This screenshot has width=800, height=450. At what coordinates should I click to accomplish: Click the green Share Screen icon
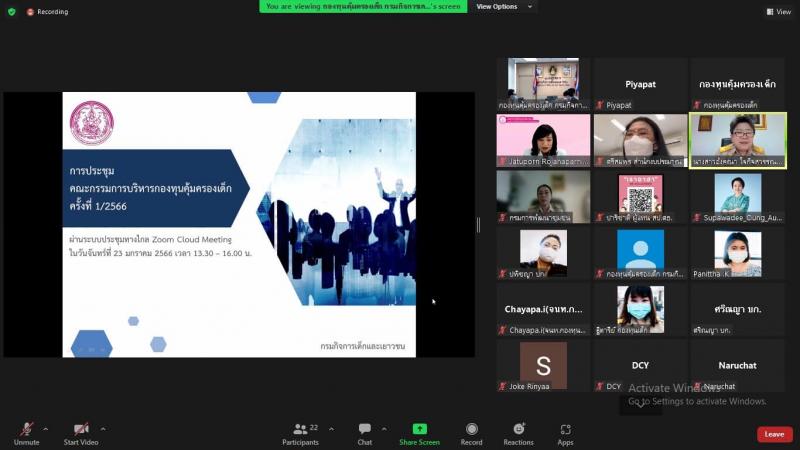pos(419,429)
